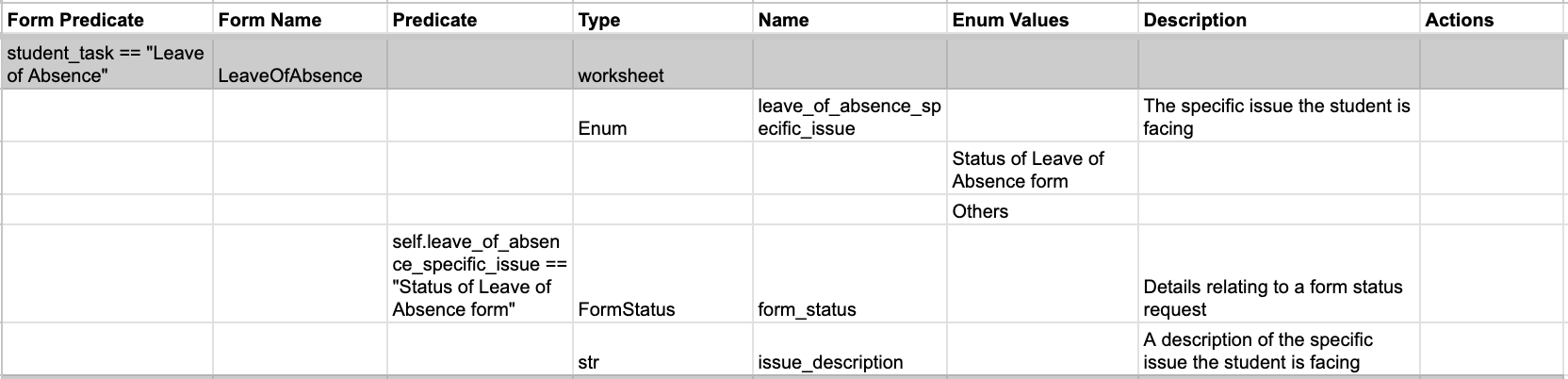Viewport: 1568px width, 379px height.
Task: Click the leave_of_absence_specific_issue name cell
Action: point(848,117)
